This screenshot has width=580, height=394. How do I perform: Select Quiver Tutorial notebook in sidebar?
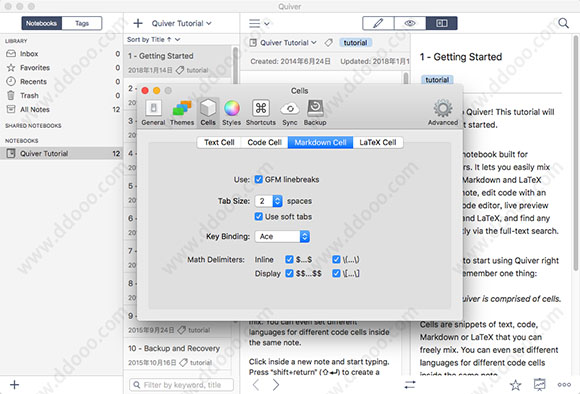(x=61, y=154)
